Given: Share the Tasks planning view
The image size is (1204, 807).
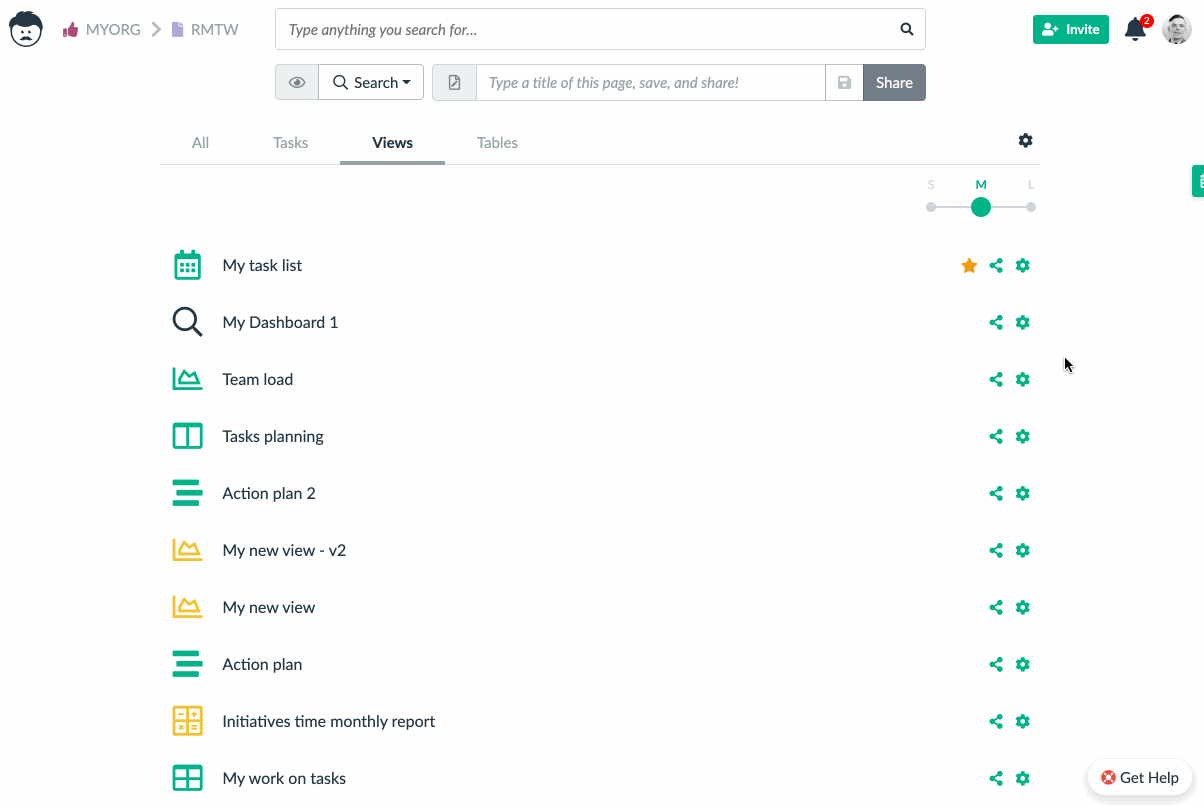Looking at the screenshot, I should [996, 436].
